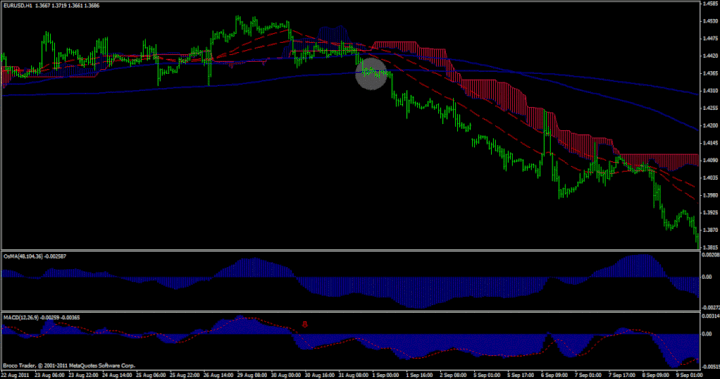Select the 29 Aug 08:00 time label
The height and width of the screenshot is (379, 720).
click(253, 375)
